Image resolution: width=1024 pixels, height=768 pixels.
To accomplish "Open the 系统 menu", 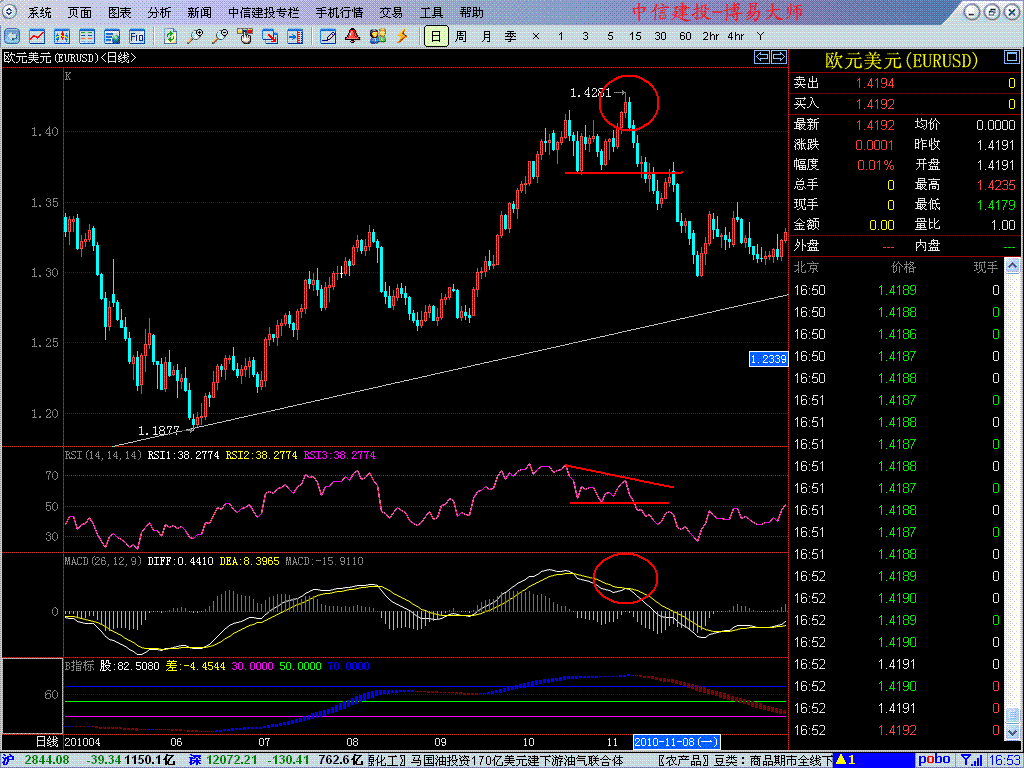I will 39,12.
